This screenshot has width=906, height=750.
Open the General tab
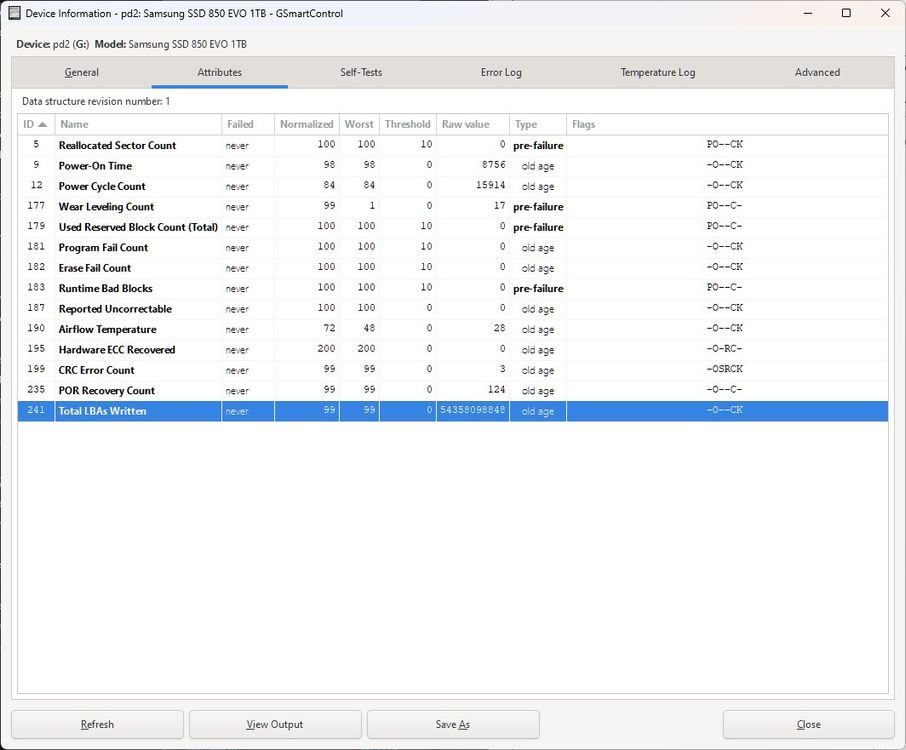(81, 72)
